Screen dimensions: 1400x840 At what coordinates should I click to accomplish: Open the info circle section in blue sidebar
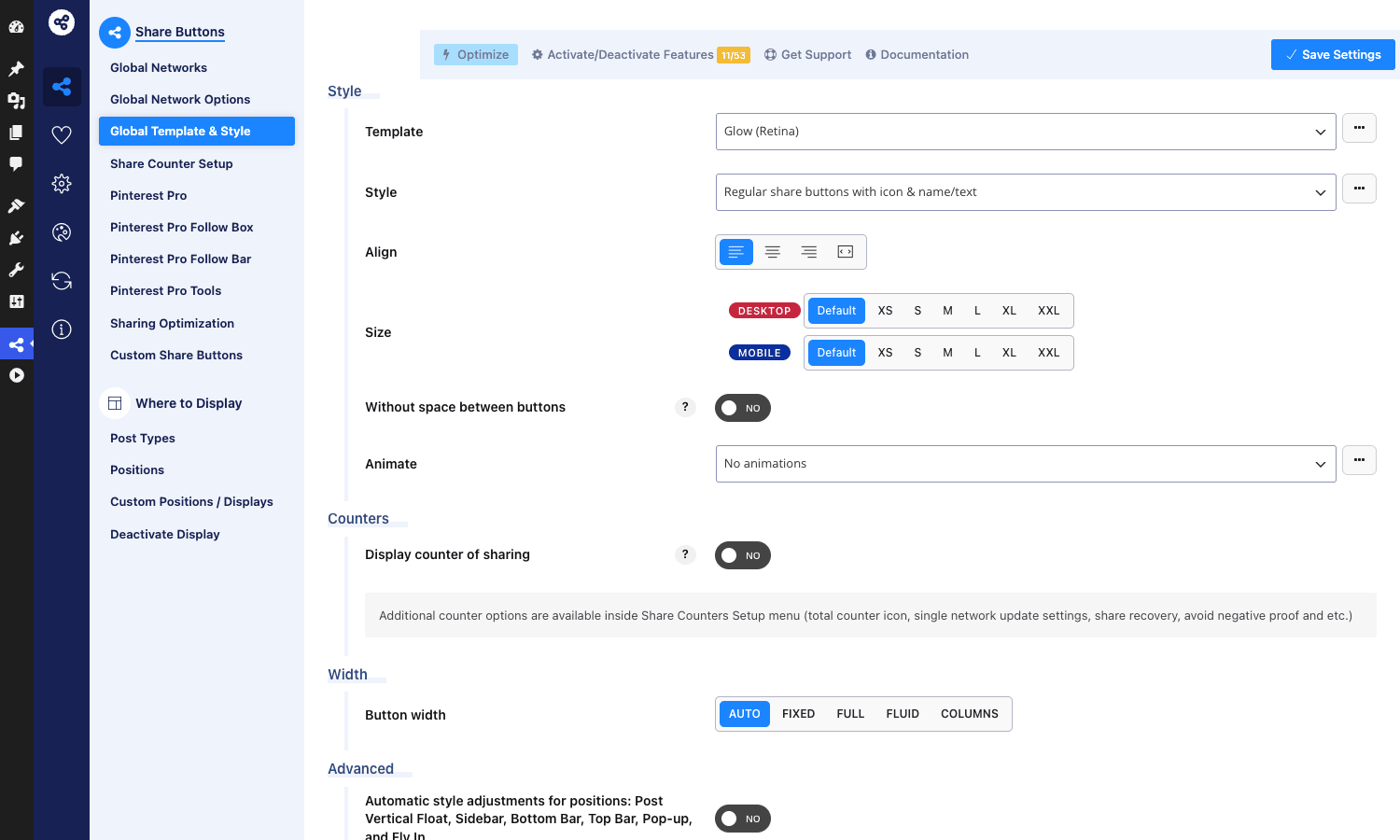(x=62, y=329)
